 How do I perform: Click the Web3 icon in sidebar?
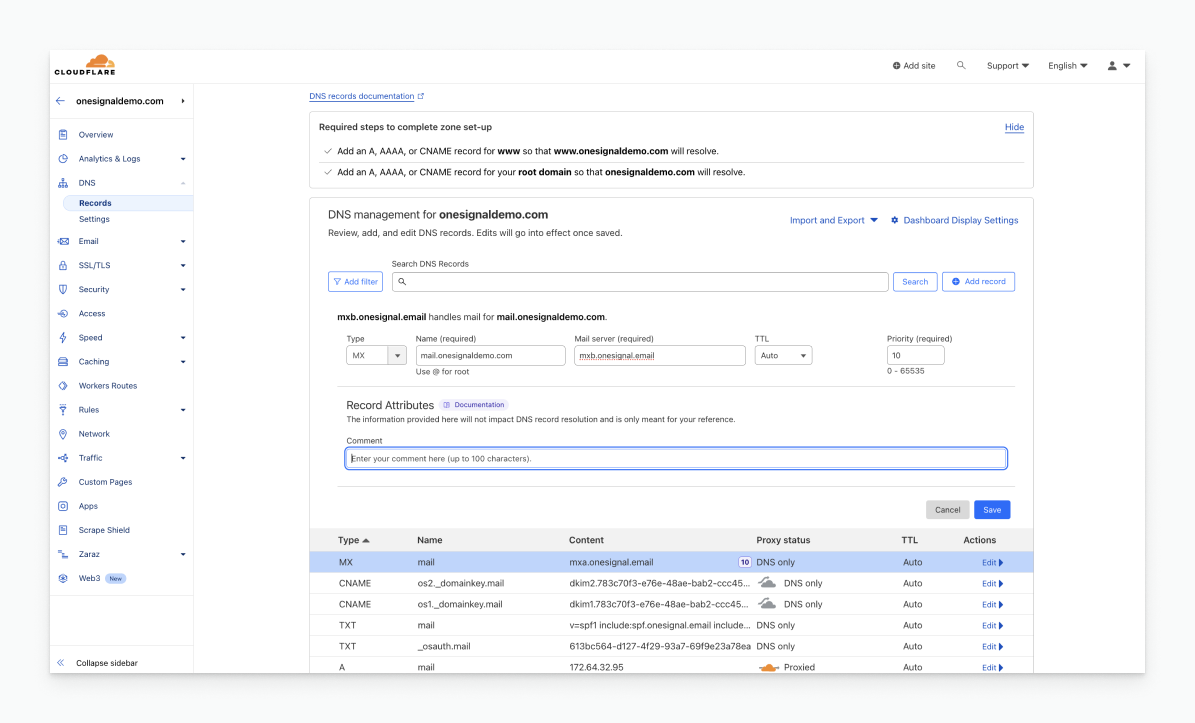(63, 579)
